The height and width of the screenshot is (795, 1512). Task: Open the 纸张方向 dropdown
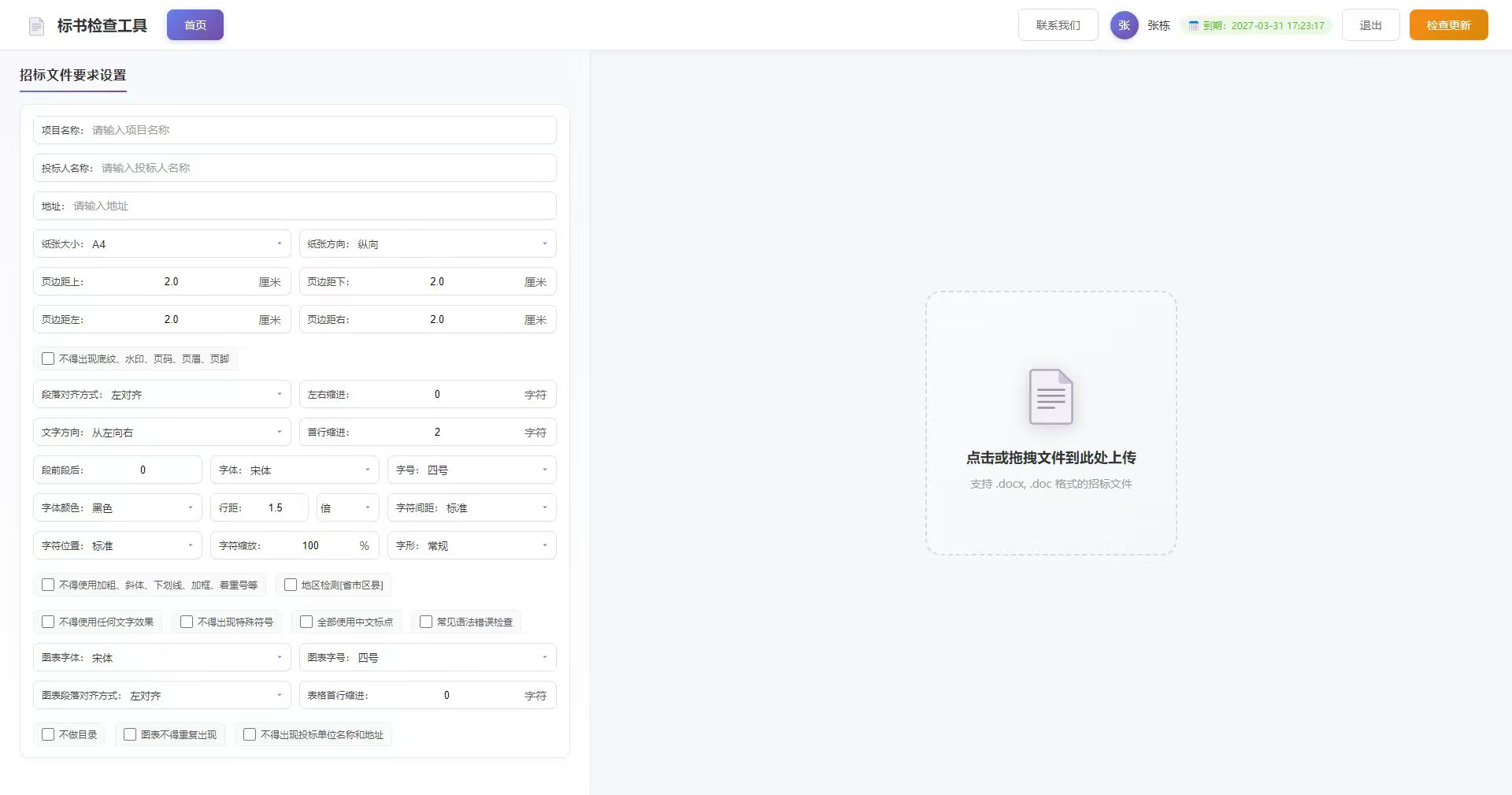click(428, 243)
